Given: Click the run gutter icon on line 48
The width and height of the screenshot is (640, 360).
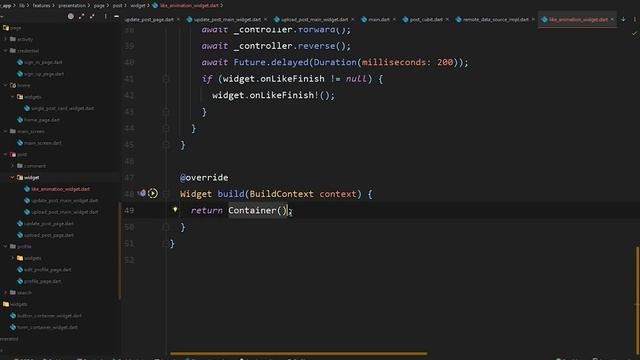Looking at the screenshot, I should point(153,193).
